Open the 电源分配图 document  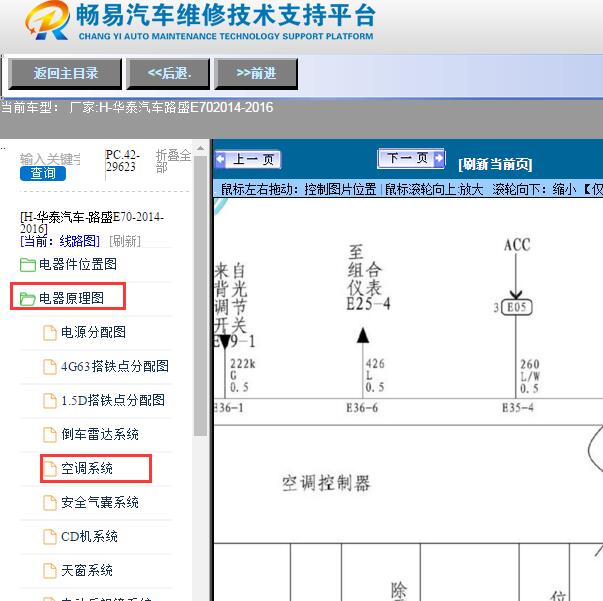coord(93,332)
